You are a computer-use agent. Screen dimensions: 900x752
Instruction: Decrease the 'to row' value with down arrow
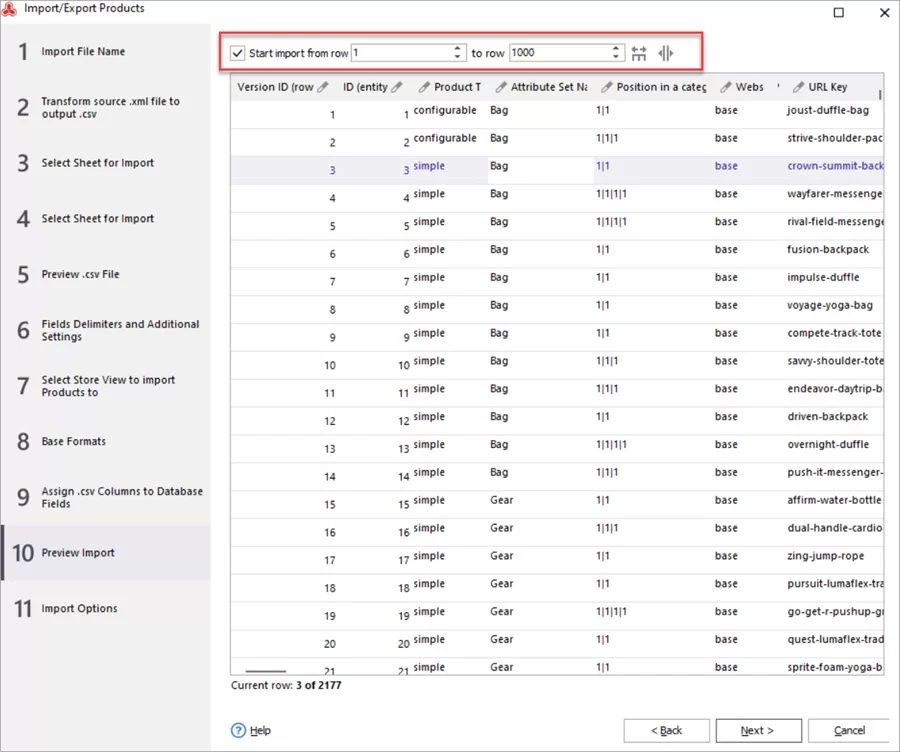coord(615,57)
